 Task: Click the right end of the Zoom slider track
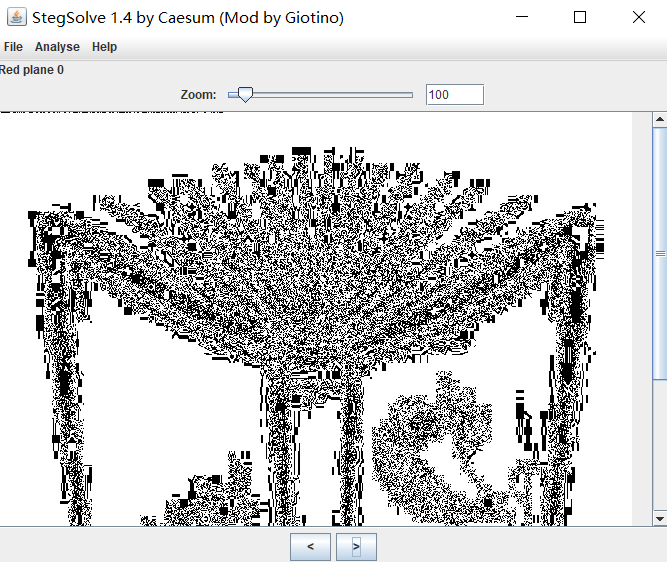(x=410, y=95)
